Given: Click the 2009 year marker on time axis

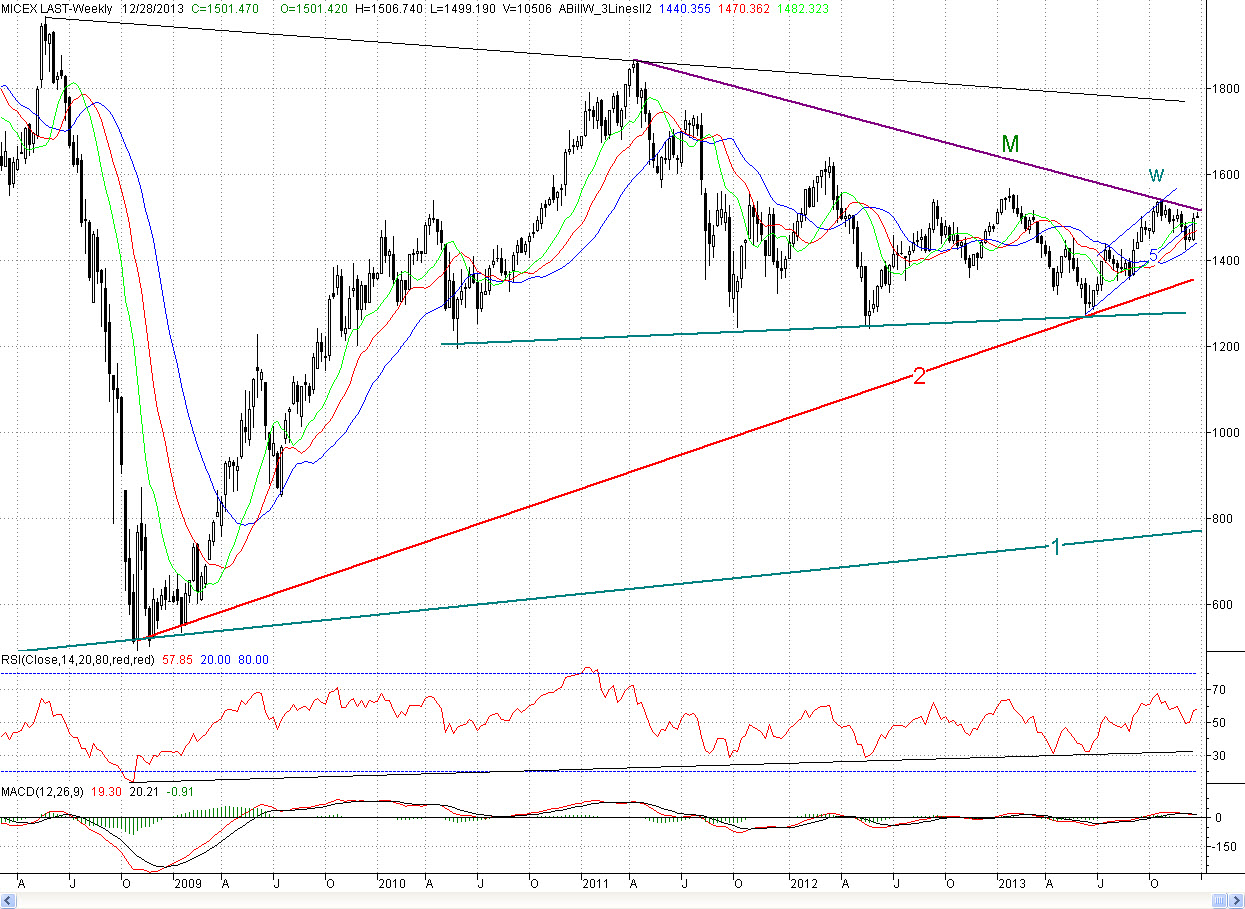Looking at the screenshot, I should coord(186,884).
